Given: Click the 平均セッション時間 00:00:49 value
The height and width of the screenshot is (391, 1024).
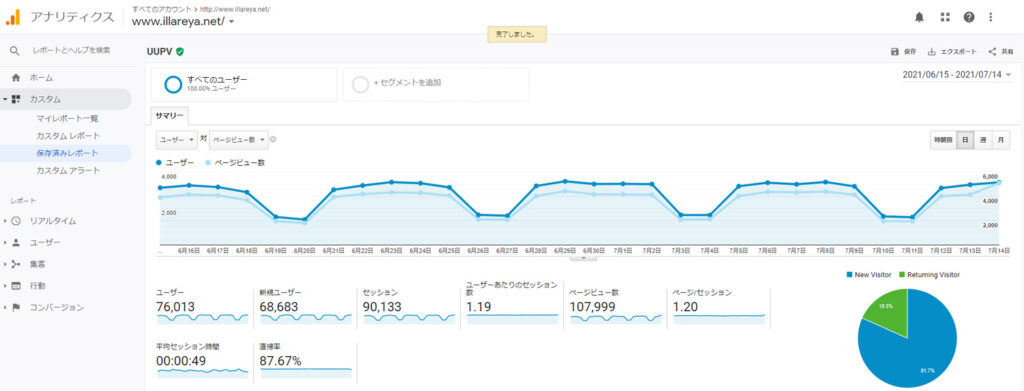Looking at the screenshot, I should tap(182, 360).
